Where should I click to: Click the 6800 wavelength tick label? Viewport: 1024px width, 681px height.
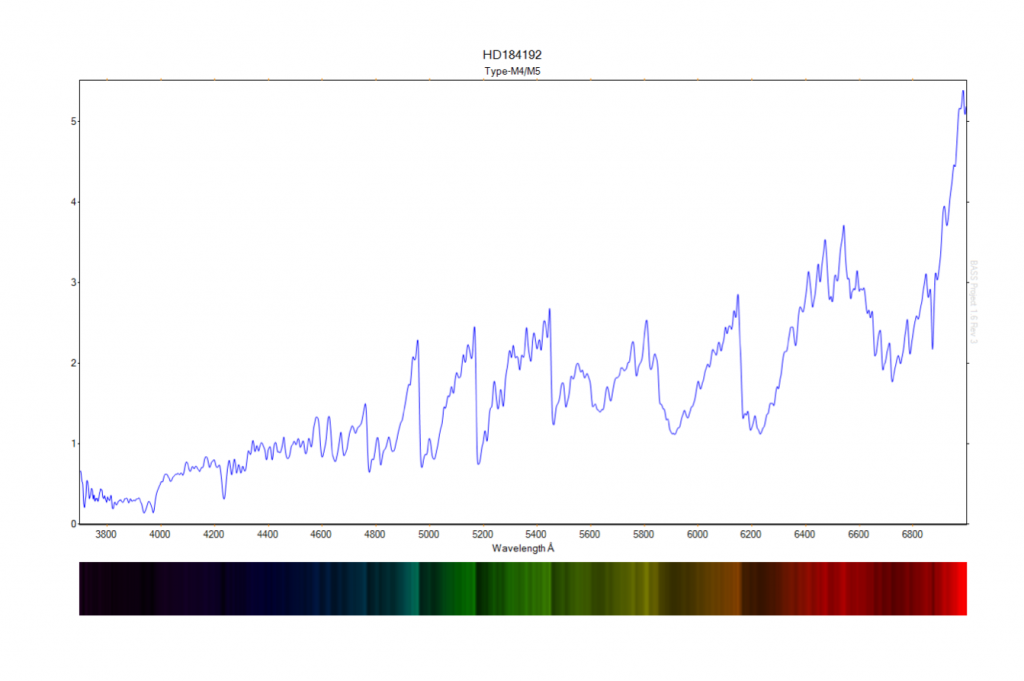[912, 535]
